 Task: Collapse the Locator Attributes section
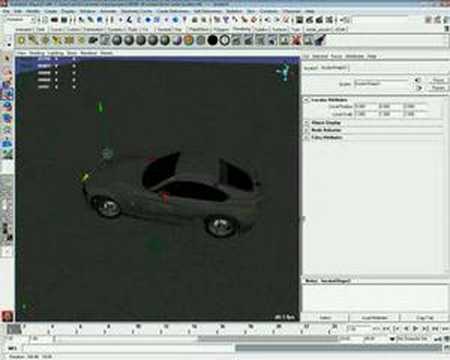(x=307, y=100)
